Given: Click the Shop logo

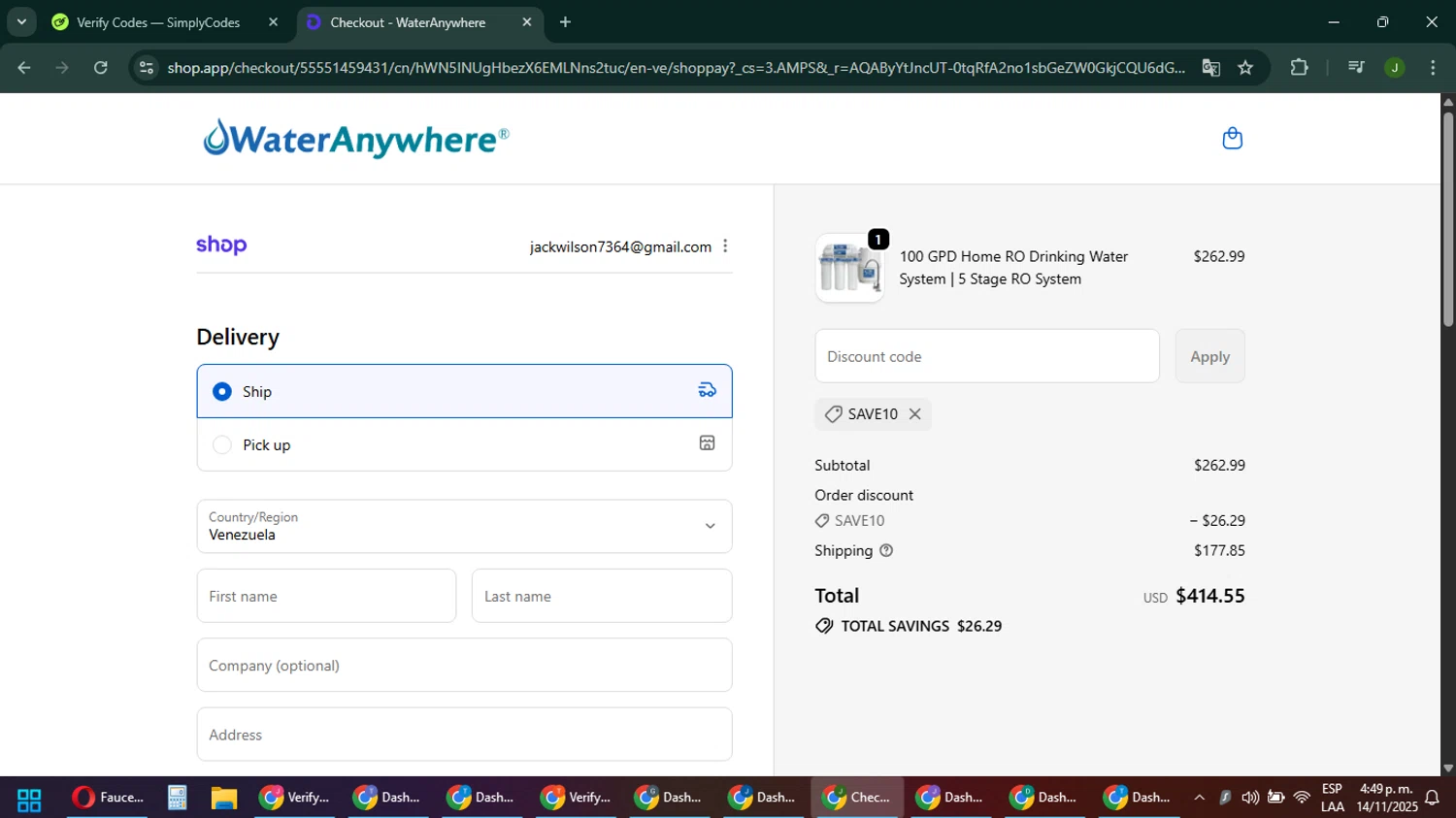Looking at the screenshot, I should click(x=221, y=245).
